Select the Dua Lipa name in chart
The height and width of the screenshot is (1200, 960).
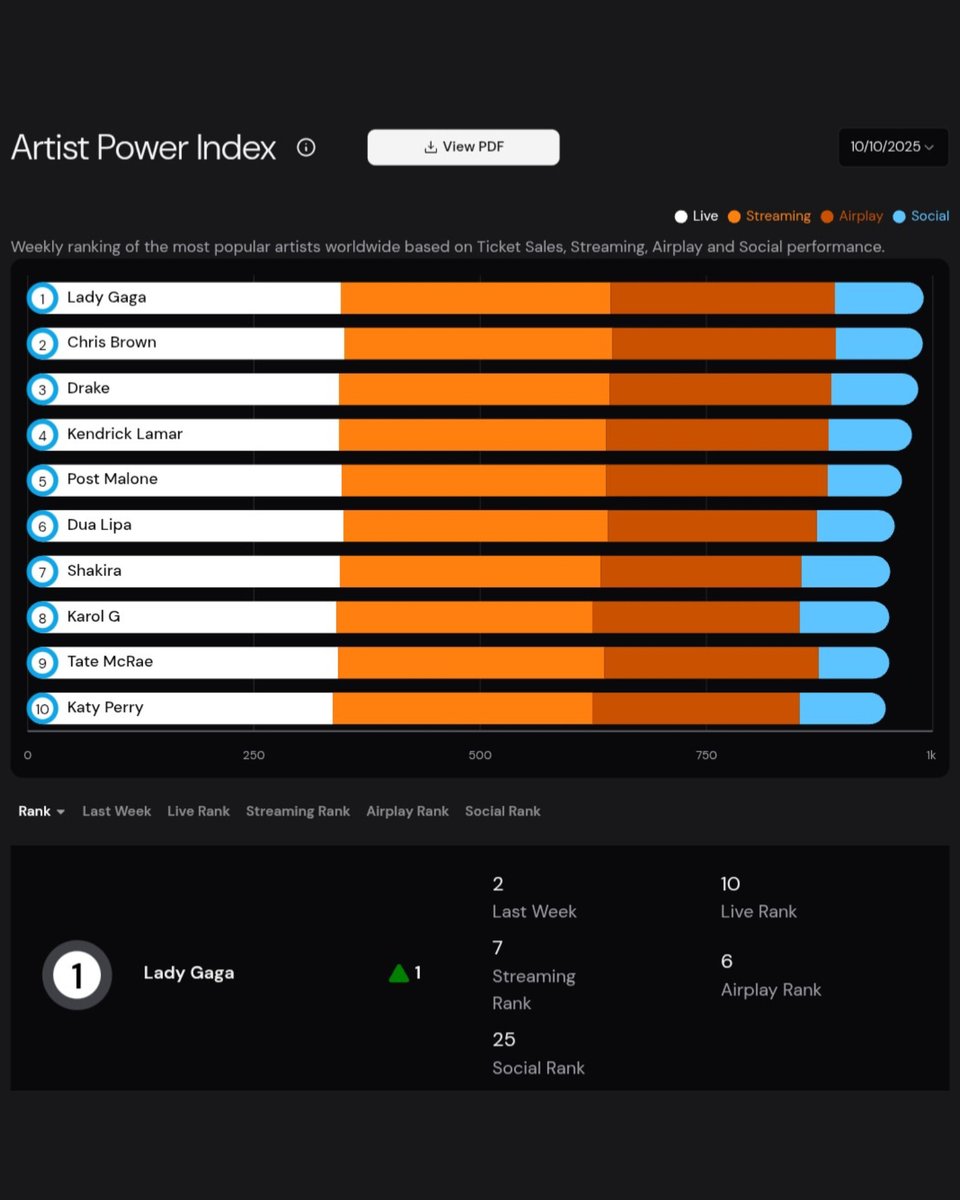(99, 525)
